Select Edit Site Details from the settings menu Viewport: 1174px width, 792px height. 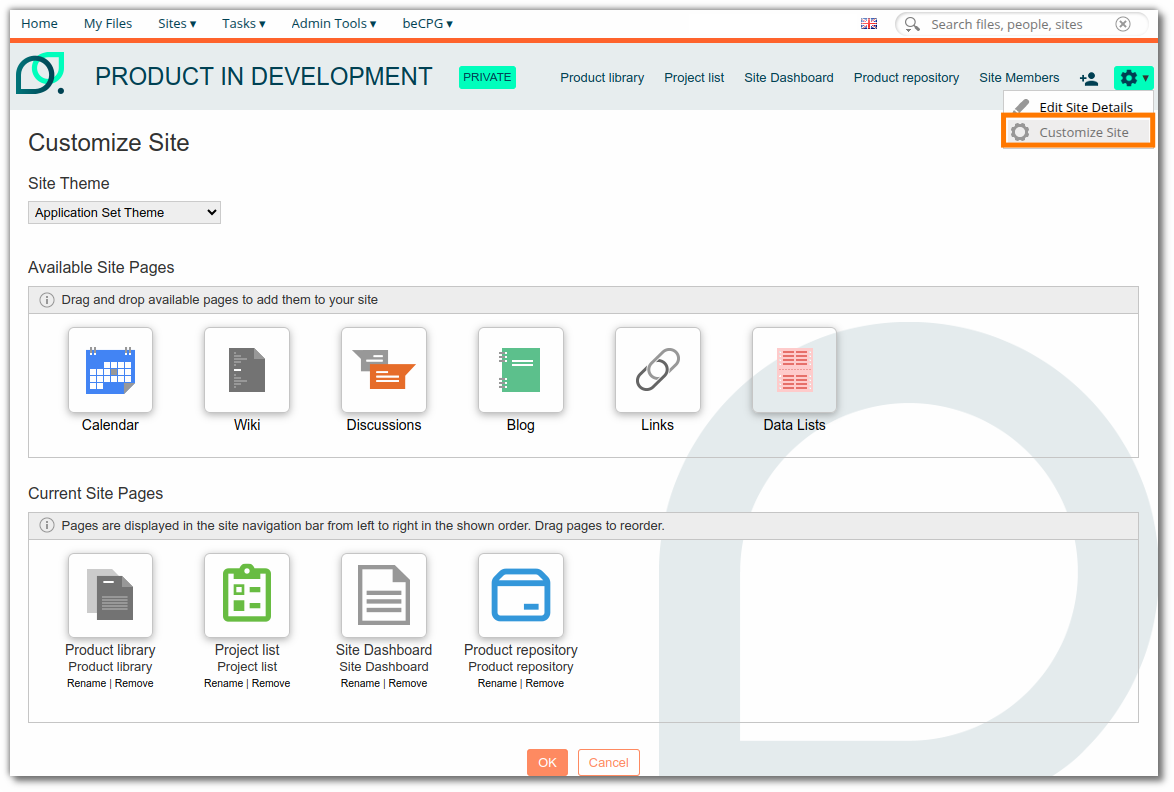(1085, 106)
